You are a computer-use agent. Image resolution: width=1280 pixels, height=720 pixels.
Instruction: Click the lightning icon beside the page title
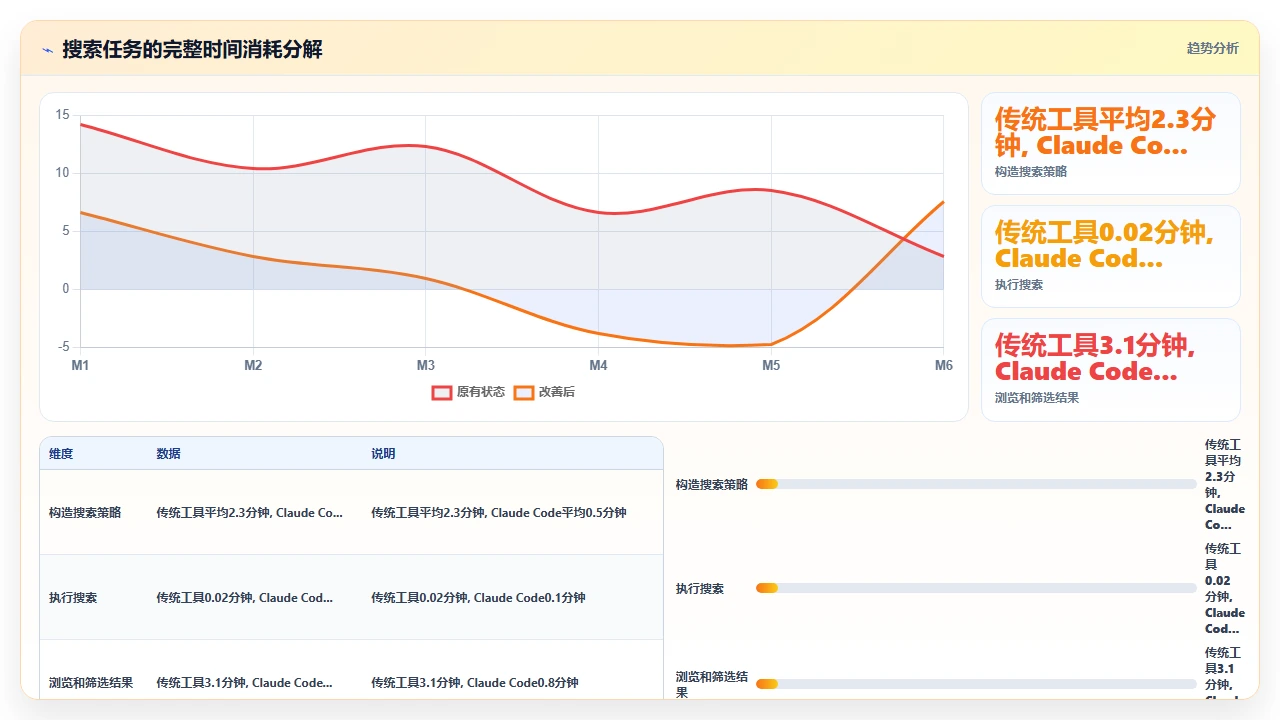[47, 49]
